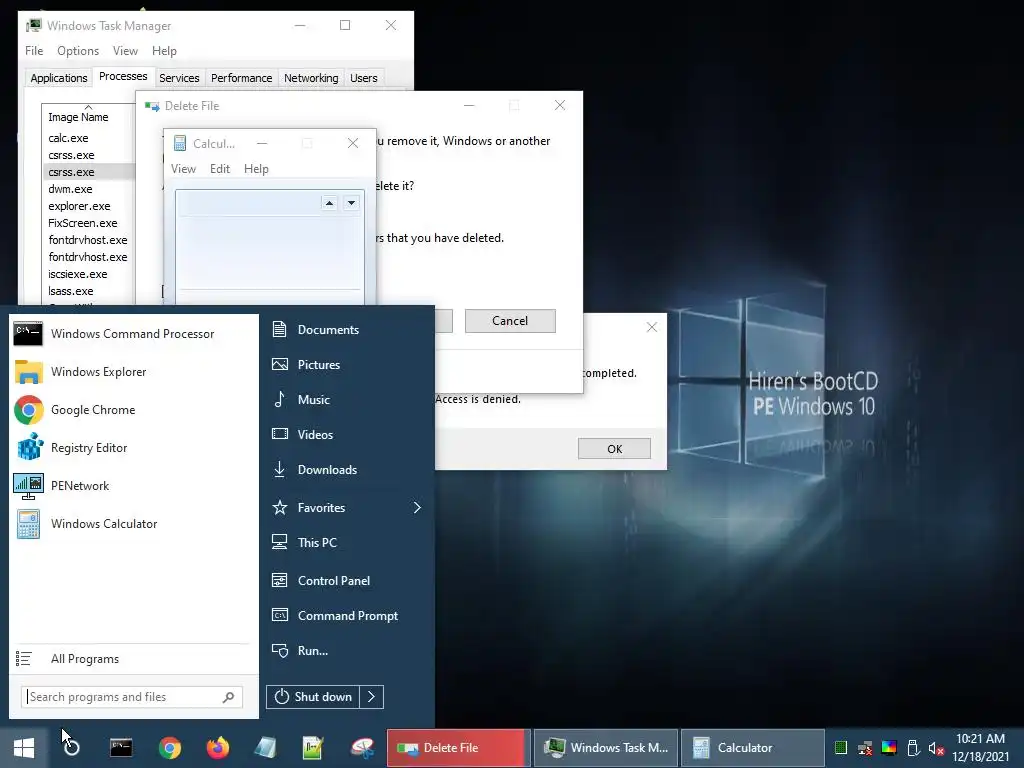The image size is (1024, 768).
Task: Launch Chrome from the taskbar
Action: pyautogui.click(x=170, y=748)
